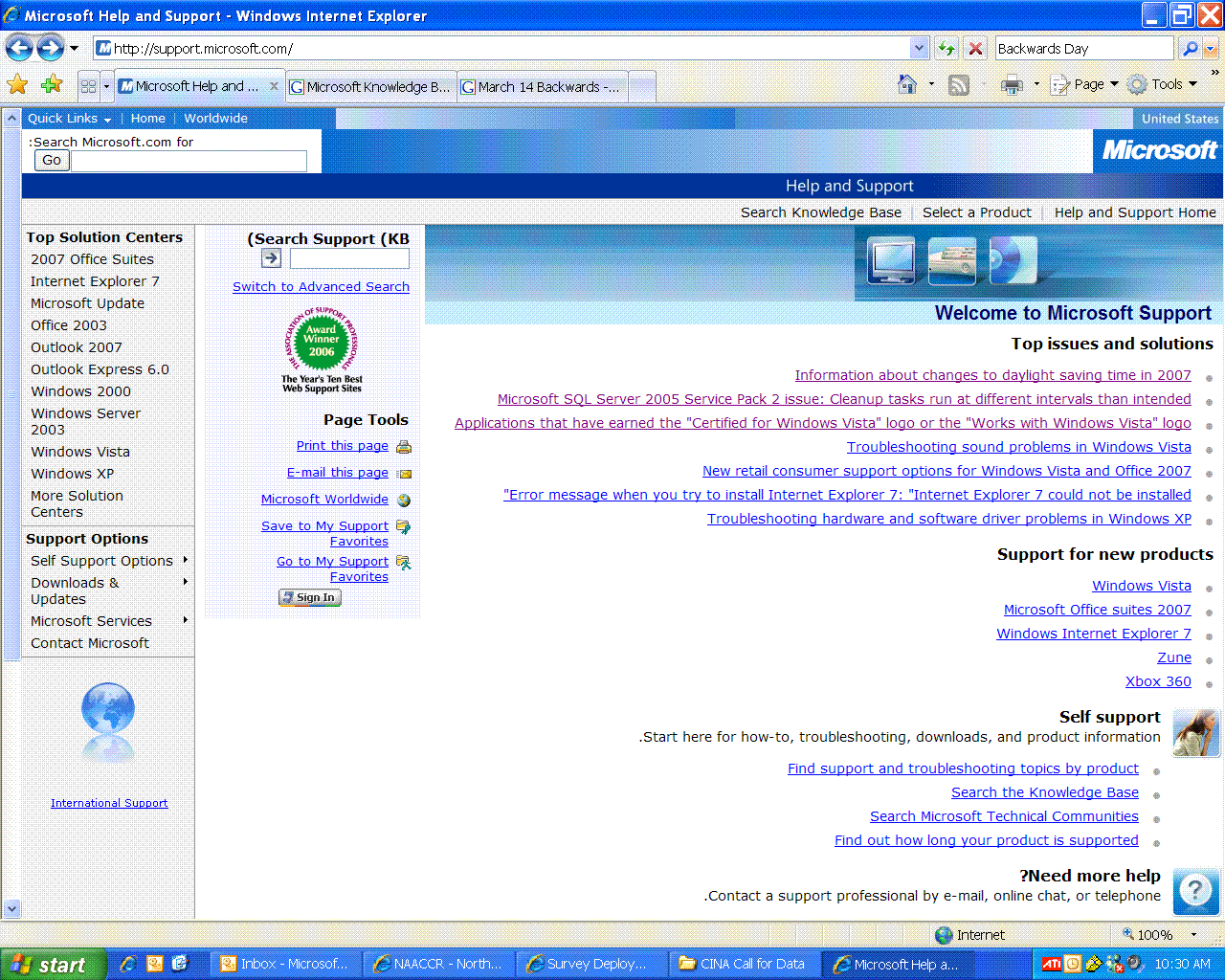Screen dimensions: 1225x980
Task: Open the Page dropdown menu
Action: 1086,85
